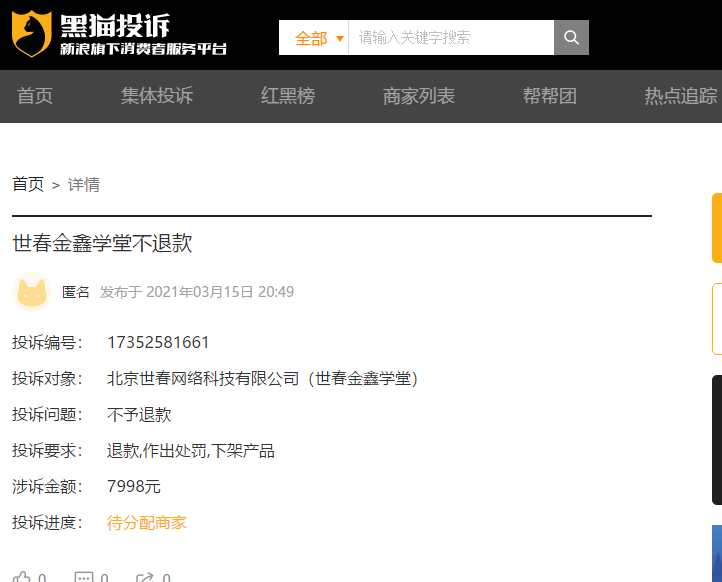This screenshot has width=722, height=582.
Task: Open the 首页 navigation tab
Action: (35, 96)
